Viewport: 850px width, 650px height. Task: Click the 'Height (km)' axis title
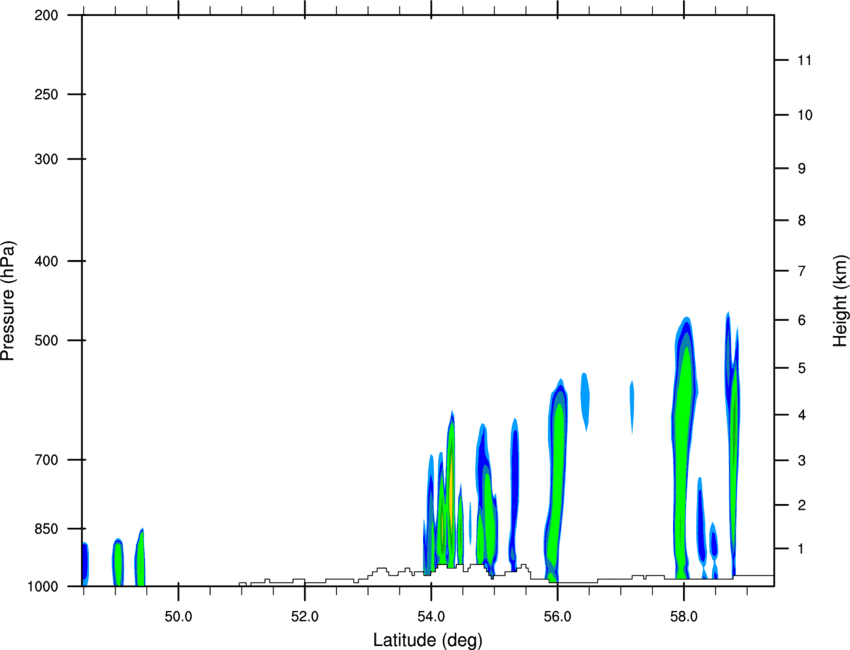tap(840, 300)
